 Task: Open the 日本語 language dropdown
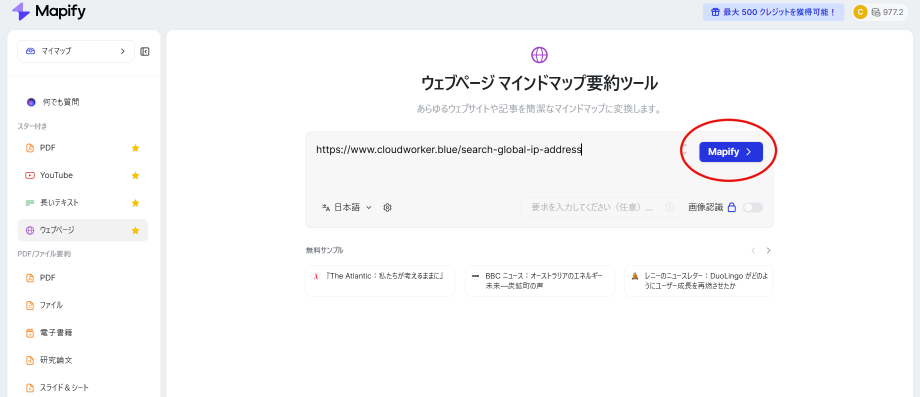click(347, 207)
